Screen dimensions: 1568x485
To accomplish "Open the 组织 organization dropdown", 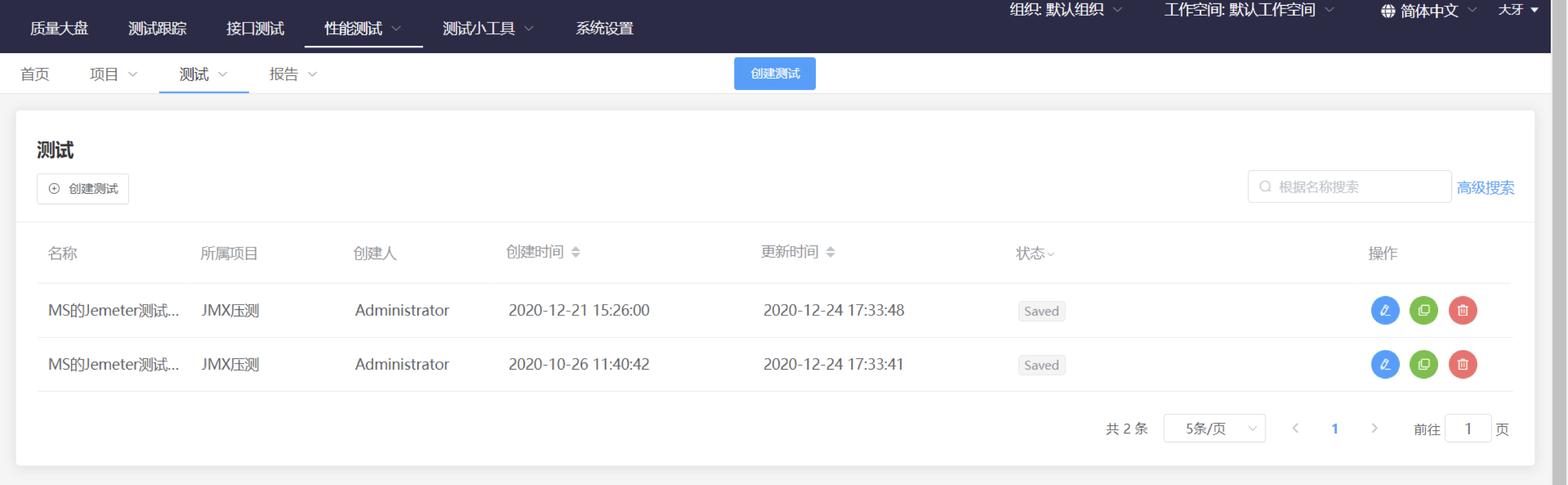I will [x=1065, y=10].
